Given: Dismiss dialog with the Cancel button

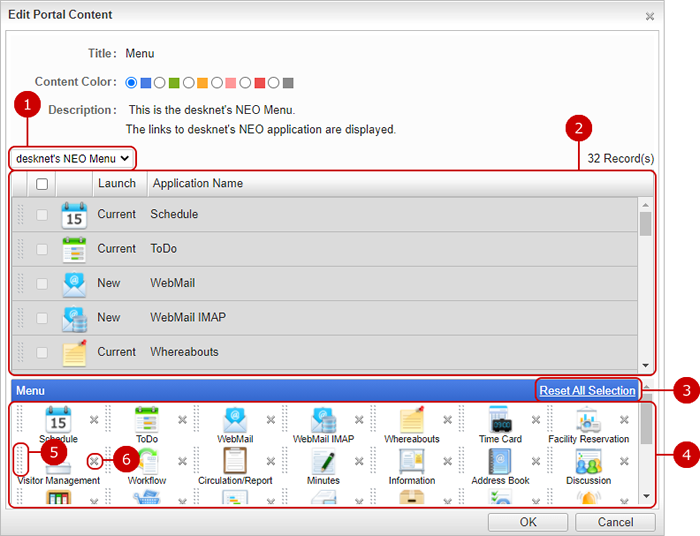Looking at the screenshot, I should 615,522.
